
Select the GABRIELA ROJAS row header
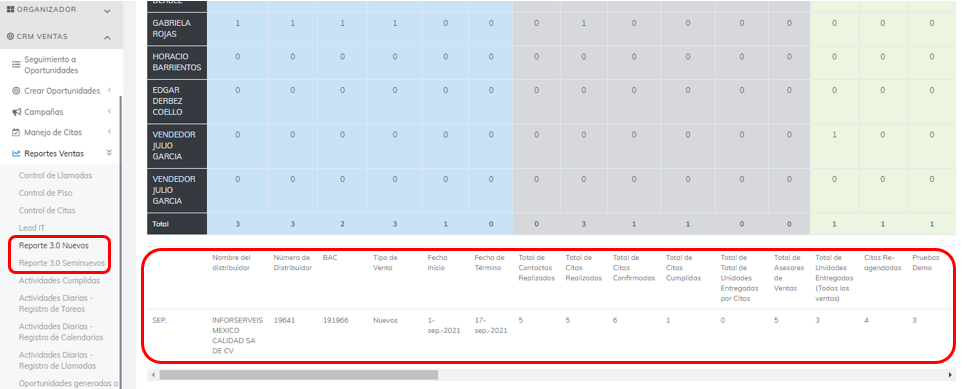(177, 28)
